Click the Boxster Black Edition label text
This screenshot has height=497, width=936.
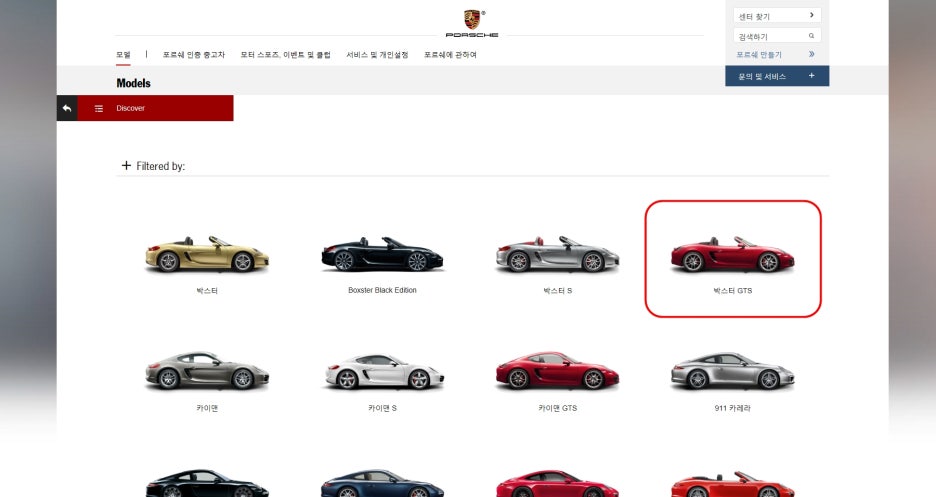pyautogui.click(x=382, y=290)
